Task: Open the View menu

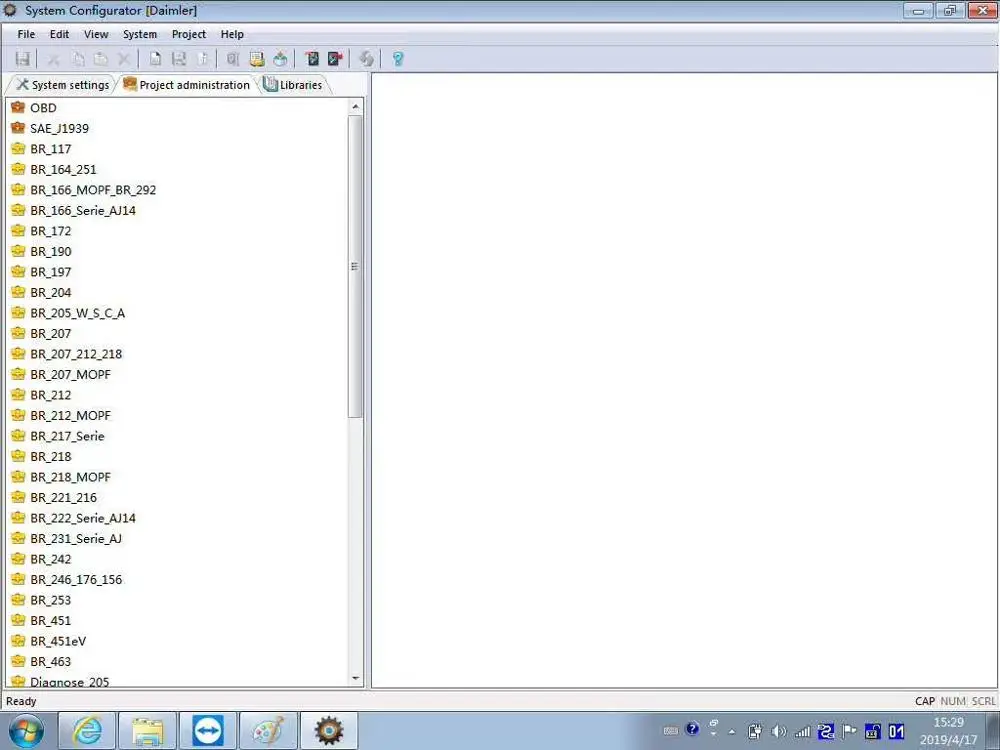Action: tap(96, 34)
